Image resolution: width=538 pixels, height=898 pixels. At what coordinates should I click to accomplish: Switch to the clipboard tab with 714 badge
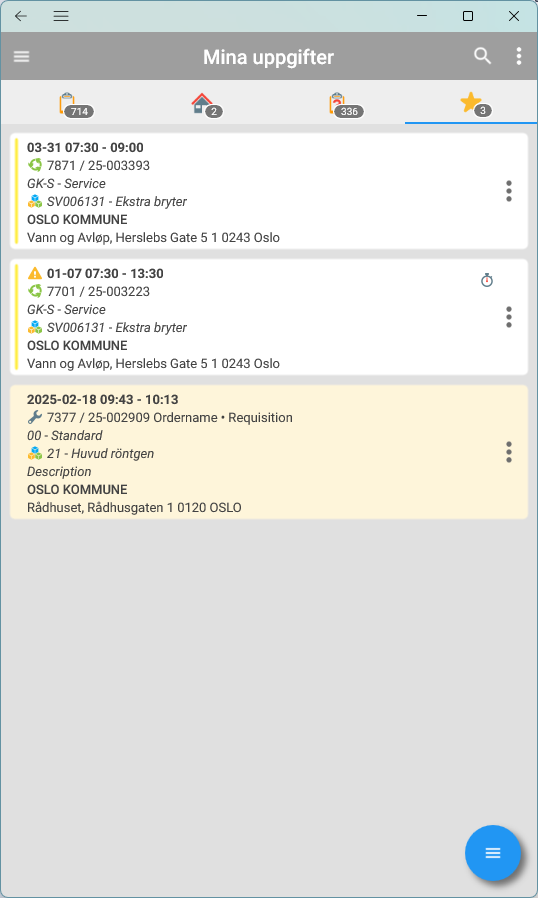76,104
